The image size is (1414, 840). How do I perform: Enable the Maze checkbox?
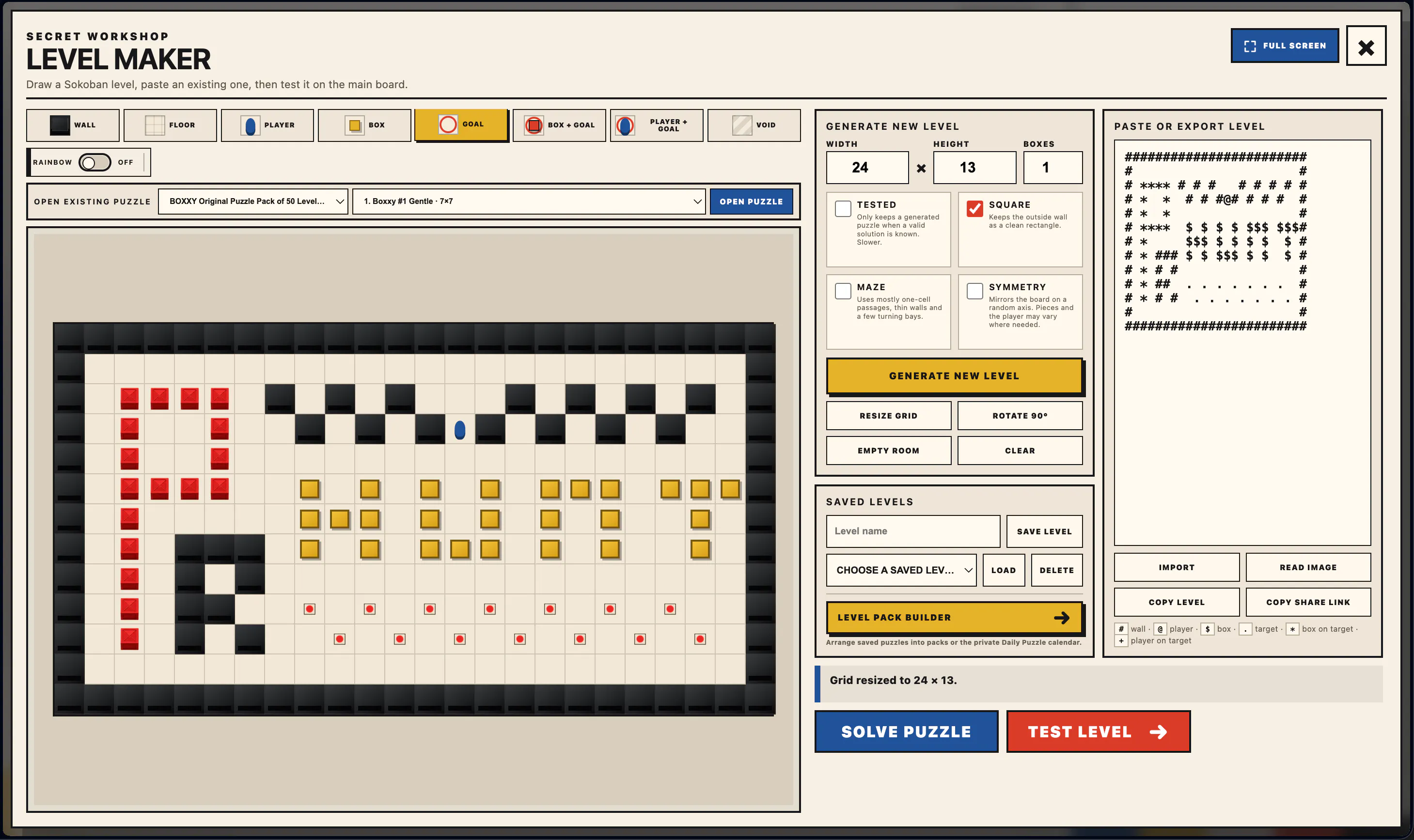point(843,291)
